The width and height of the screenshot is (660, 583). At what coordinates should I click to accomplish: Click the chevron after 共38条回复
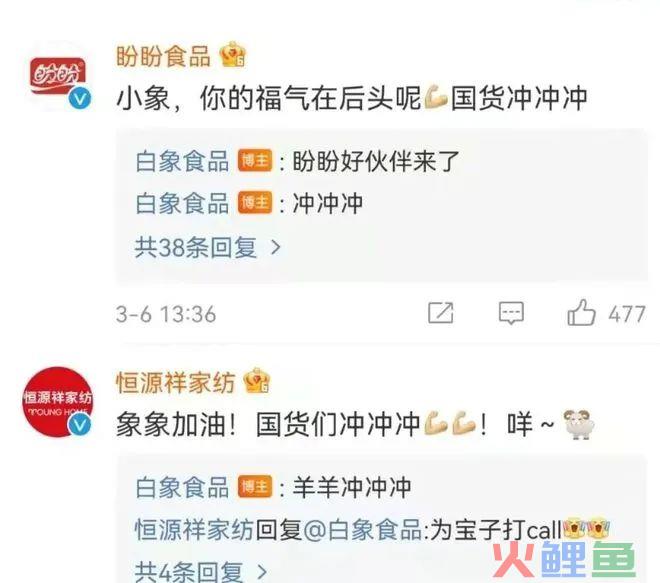[x=275, y=247]
